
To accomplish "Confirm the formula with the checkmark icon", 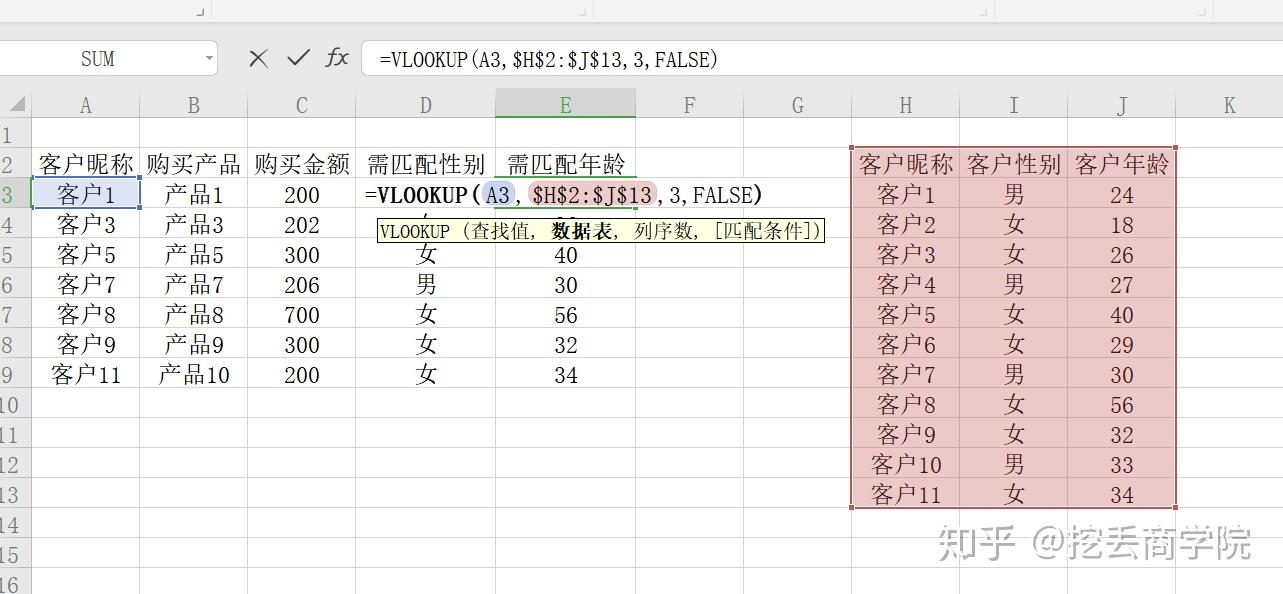I will [x=298, y=58].
